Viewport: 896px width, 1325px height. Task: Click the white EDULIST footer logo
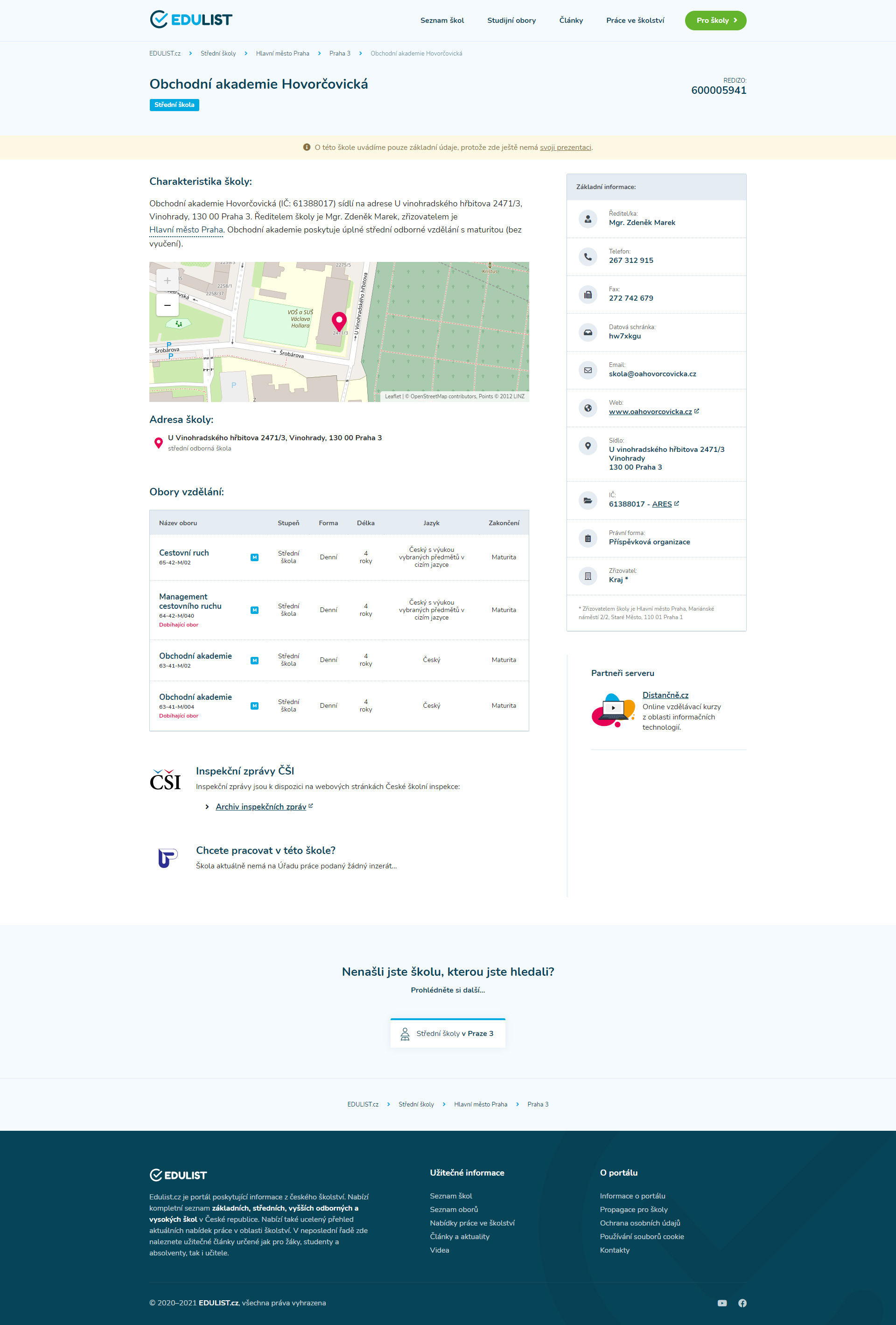pos(178,1175)
